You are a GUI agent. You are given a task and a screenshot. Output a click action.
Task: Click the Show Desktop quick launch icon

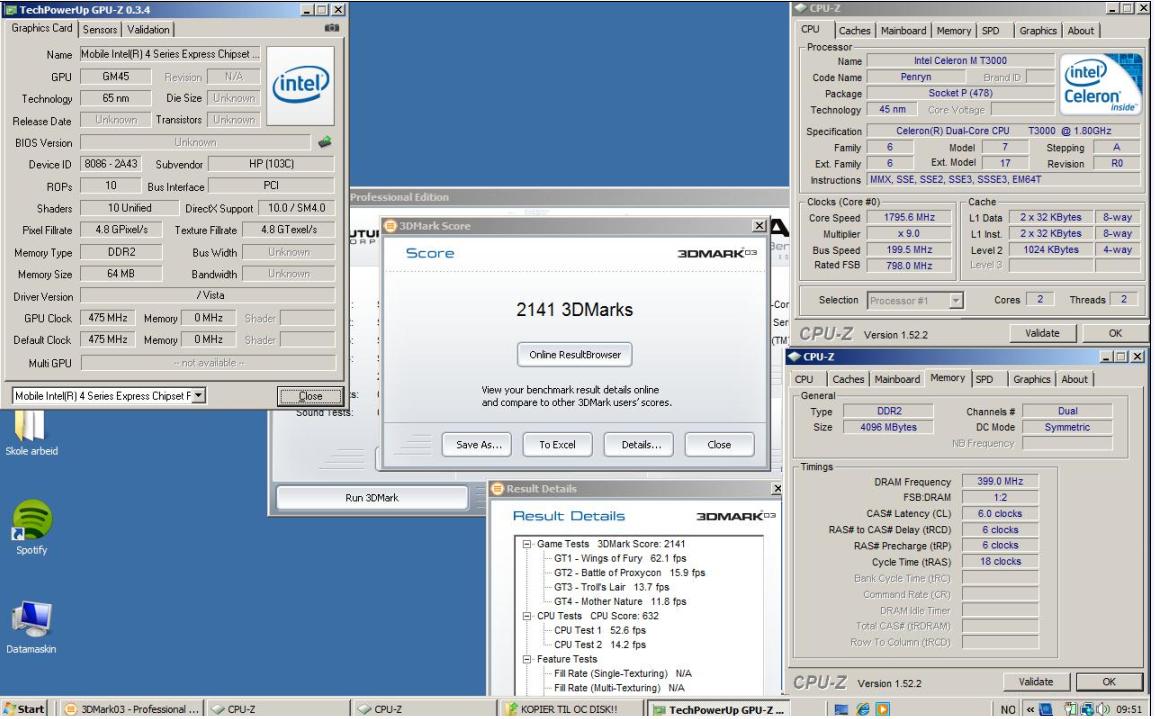pyautogui.click(x=840, y=709)
